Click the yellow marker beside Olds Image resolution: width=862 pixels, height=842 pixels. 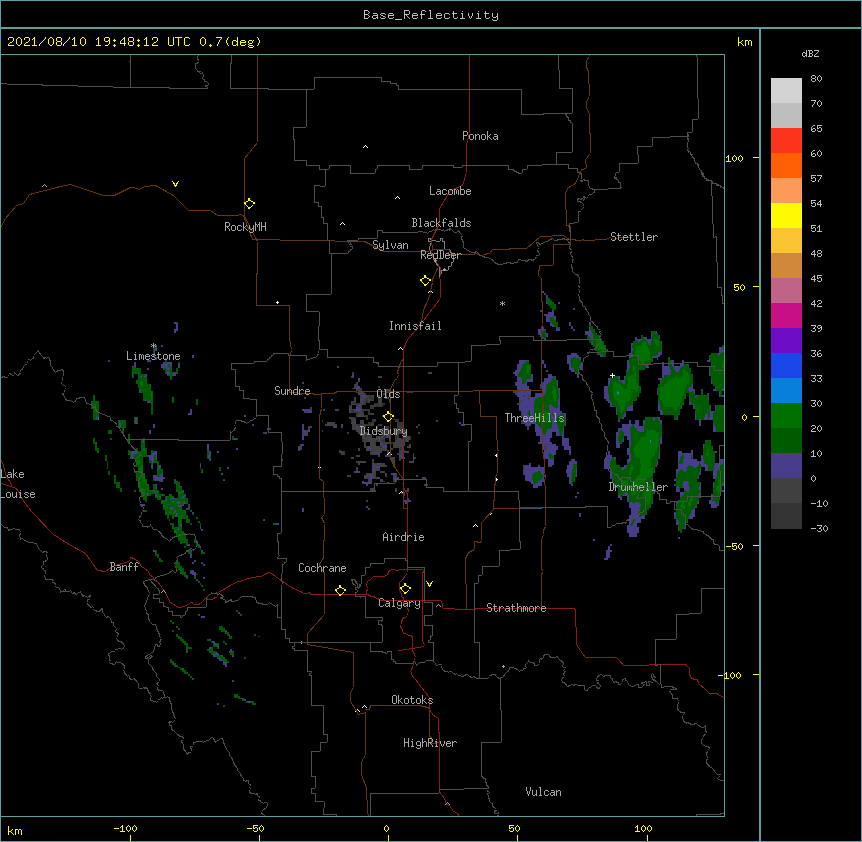click(388, 416)
